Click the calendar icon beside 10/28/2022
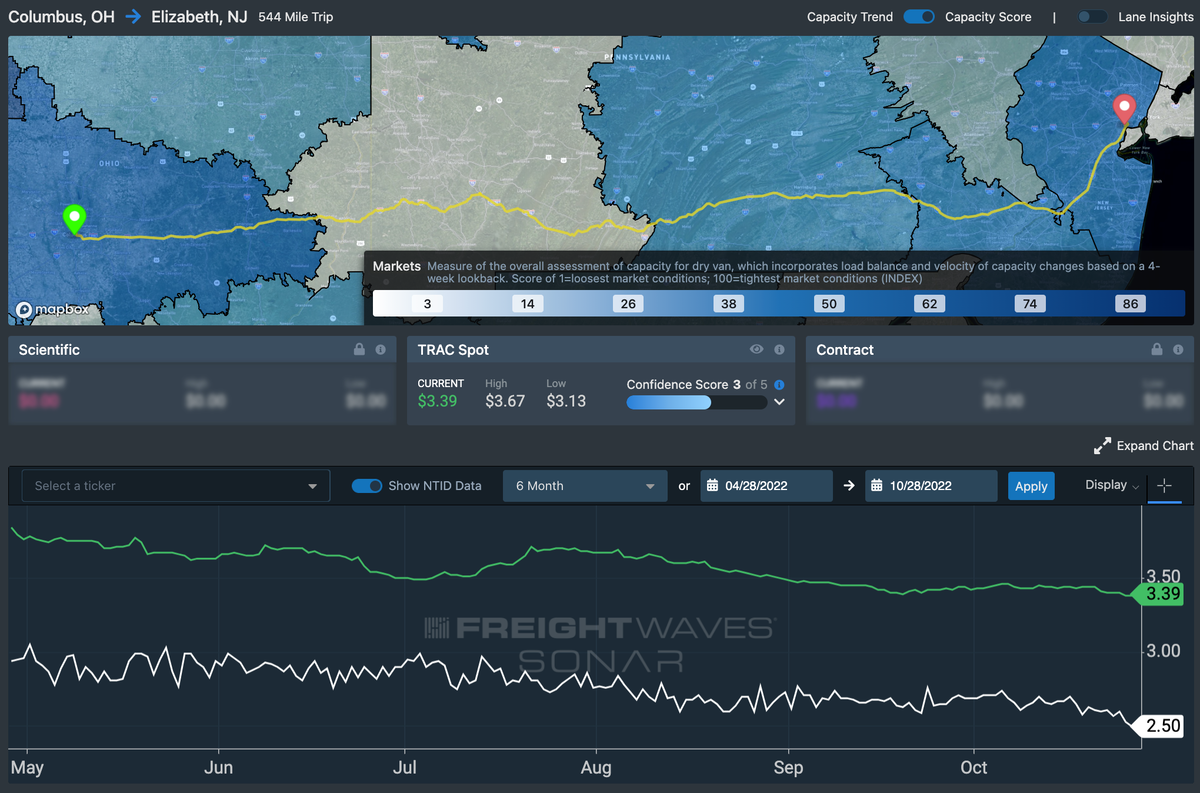The height and width of the screenshot is (793, 1200). pyautogui.click(x=876, y=486)
